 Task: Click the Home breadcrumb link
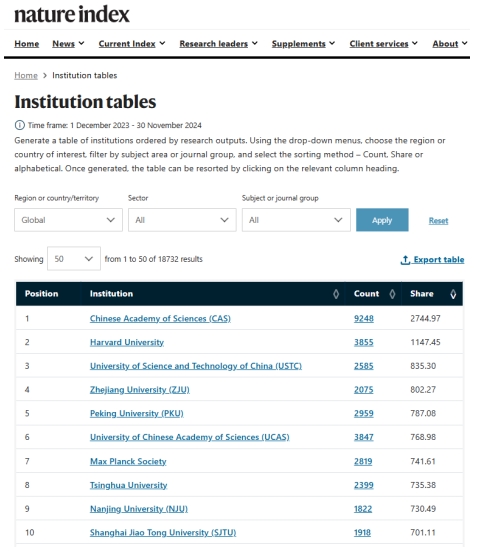[x=26, y=75]
